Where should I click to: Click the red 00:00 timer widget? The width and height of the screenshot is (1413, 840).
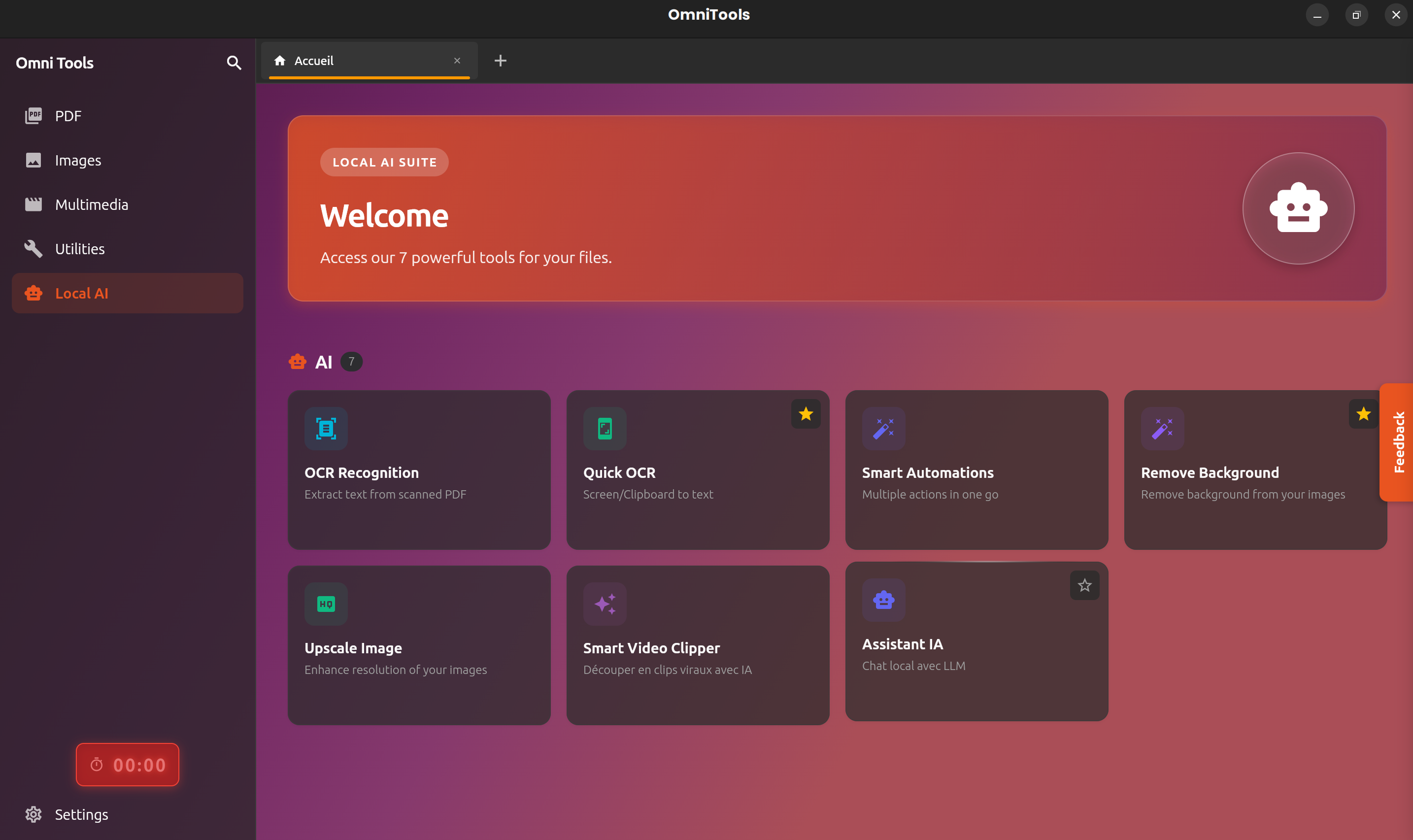[127, 765]
